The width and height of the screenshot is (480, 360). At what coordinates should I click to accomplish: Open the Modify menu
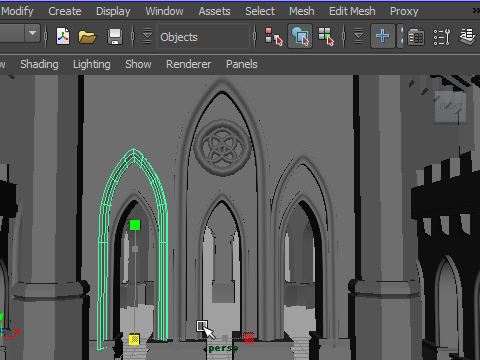point(17,11)
